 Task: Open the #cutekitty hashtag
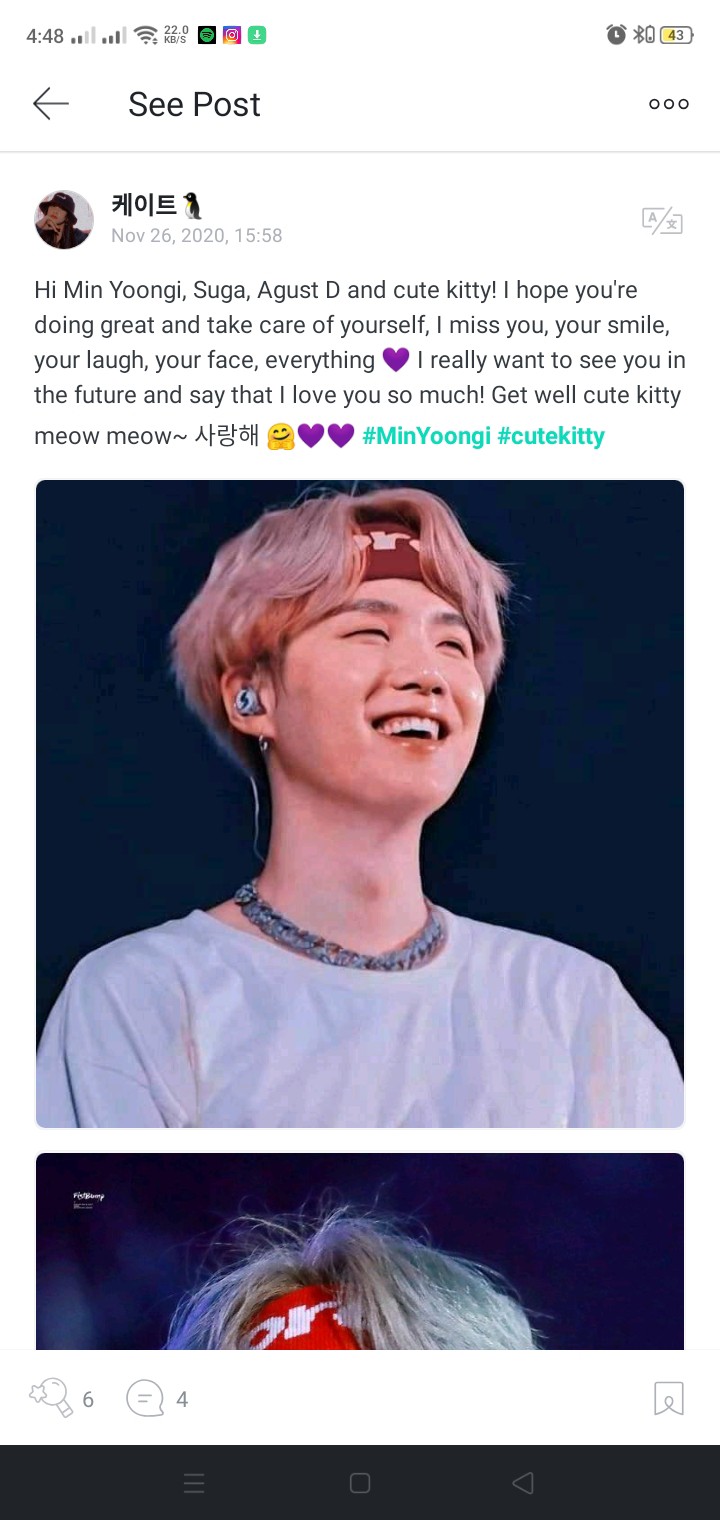551,437
